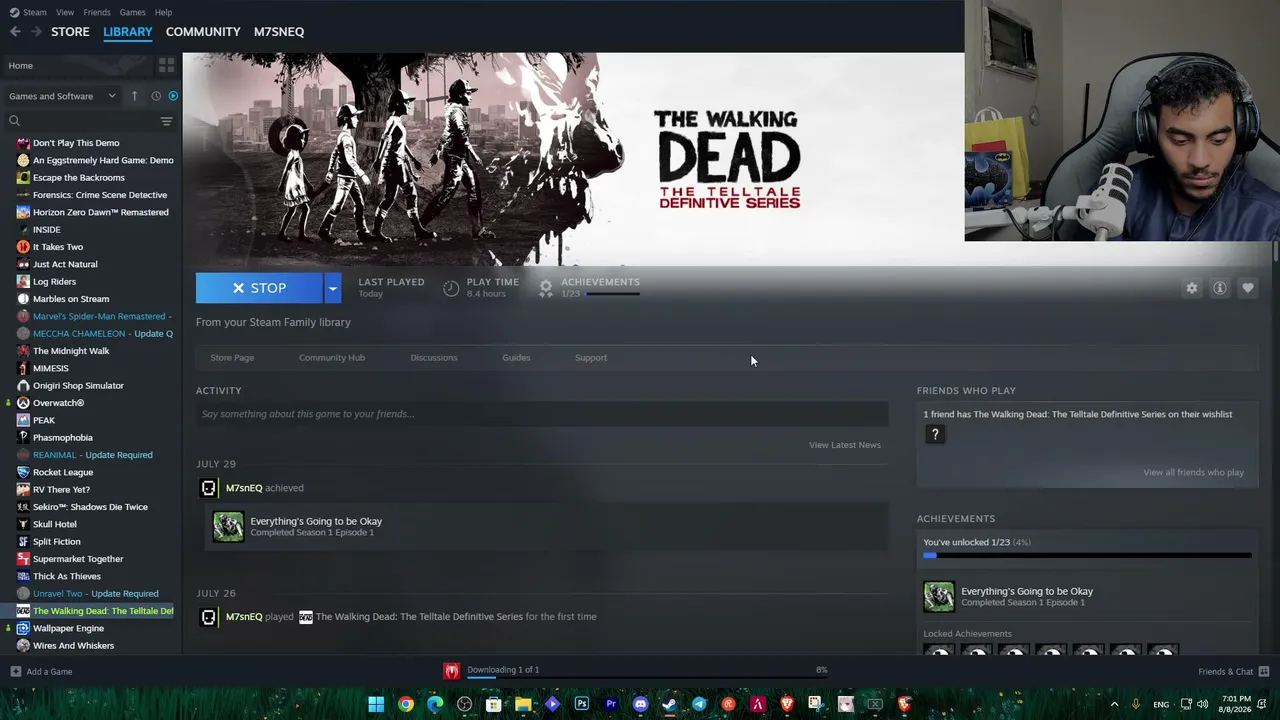Viewport: 1280px width, 720px height.
Task: Open the Discussions link
Action: (x=434, y=358)
